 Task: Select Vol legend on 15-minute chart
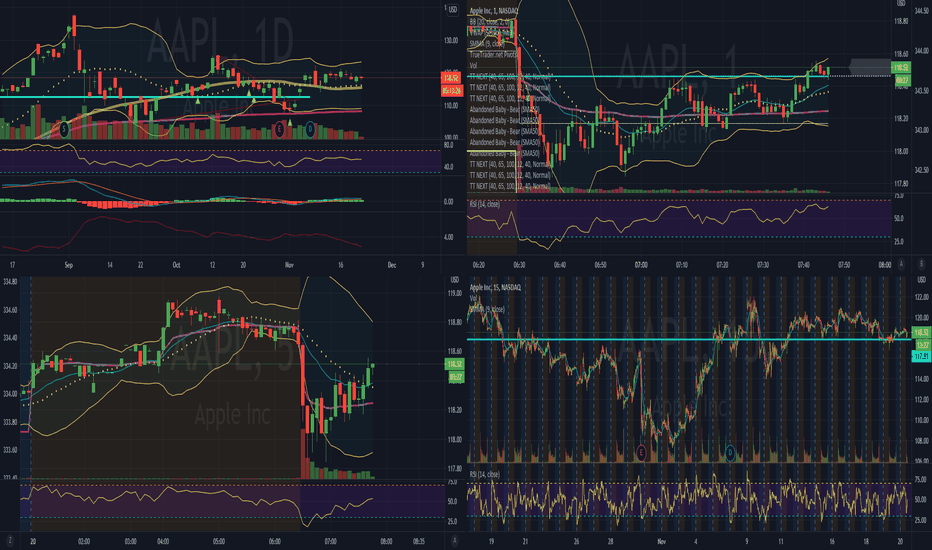point(474,298)
